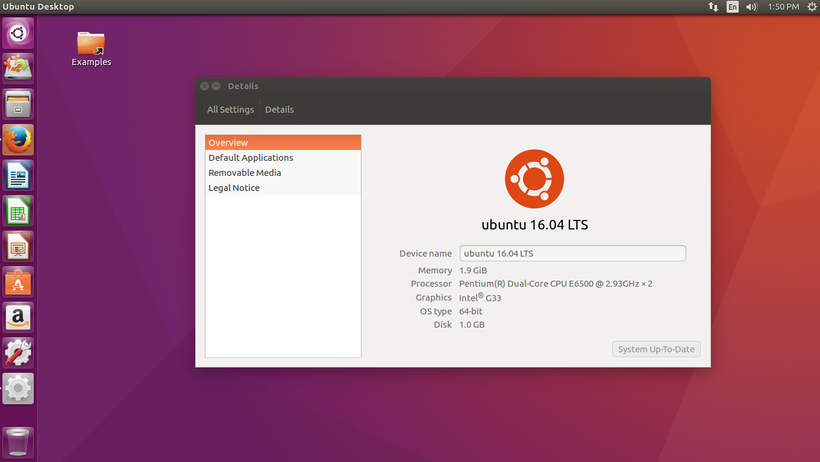Click the Pentium(R) Dual-Core processor text
Image resolution: width=820 pixels, height=462 pixels.
pyautogui.click(x=555, y=284)
